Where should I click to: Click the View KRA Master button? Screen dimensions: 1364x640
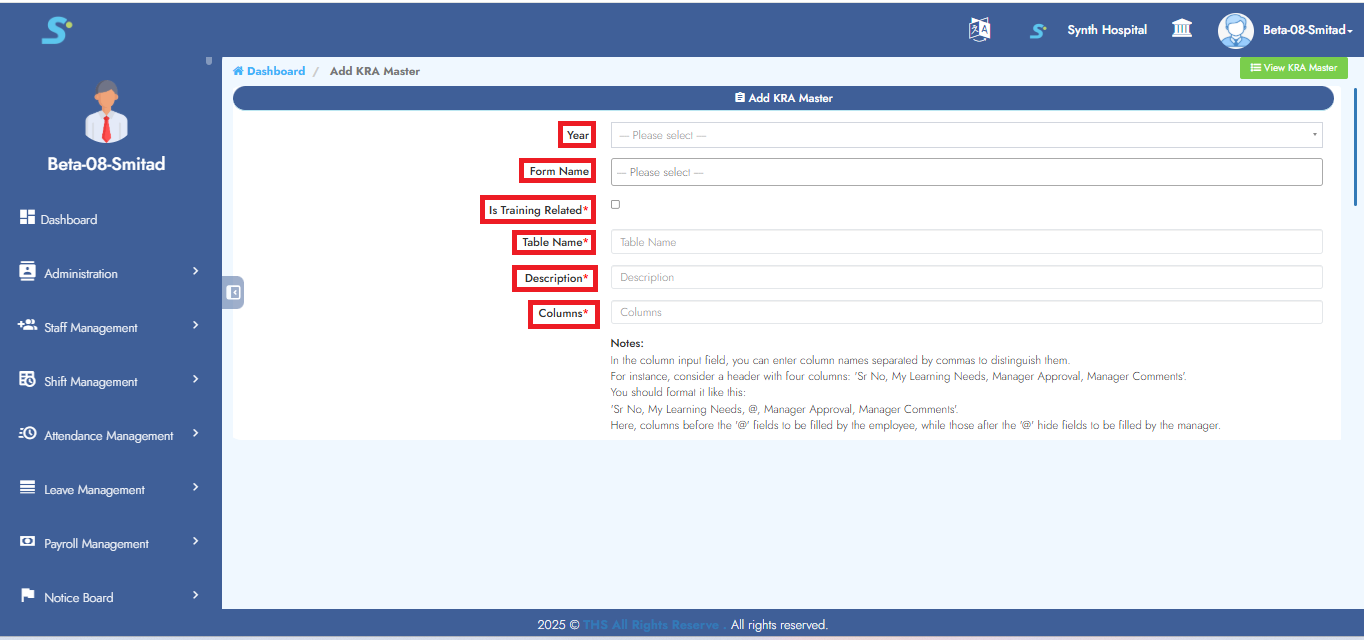(1293, 68)
